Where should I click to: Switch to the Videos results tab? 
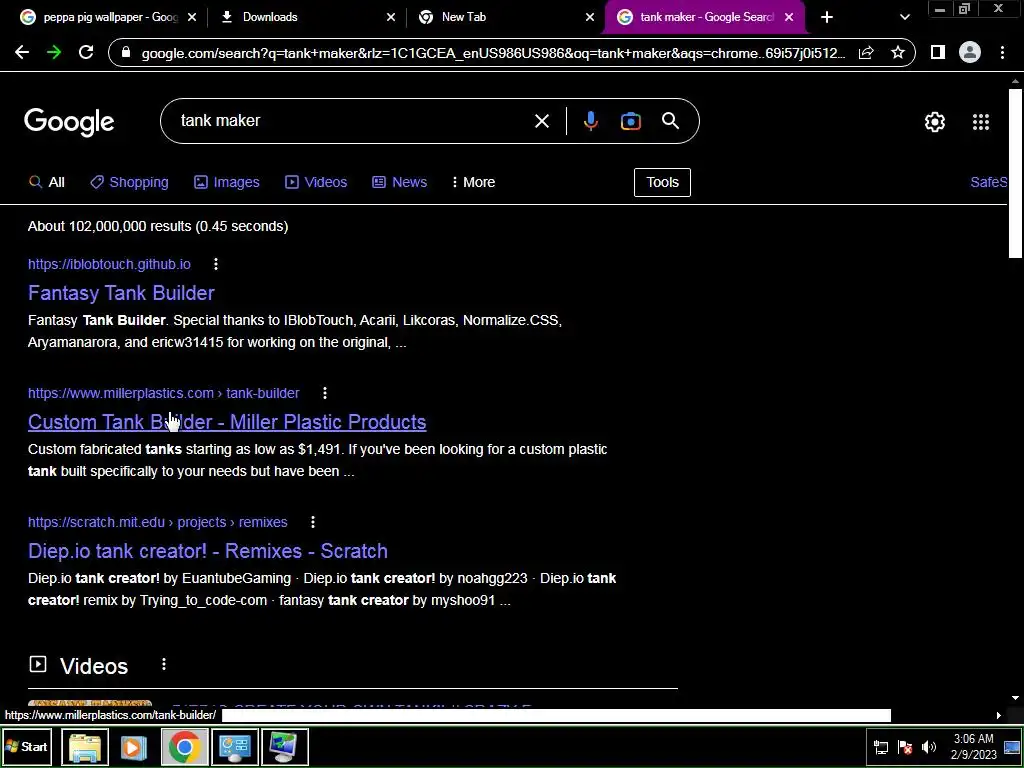316,182
